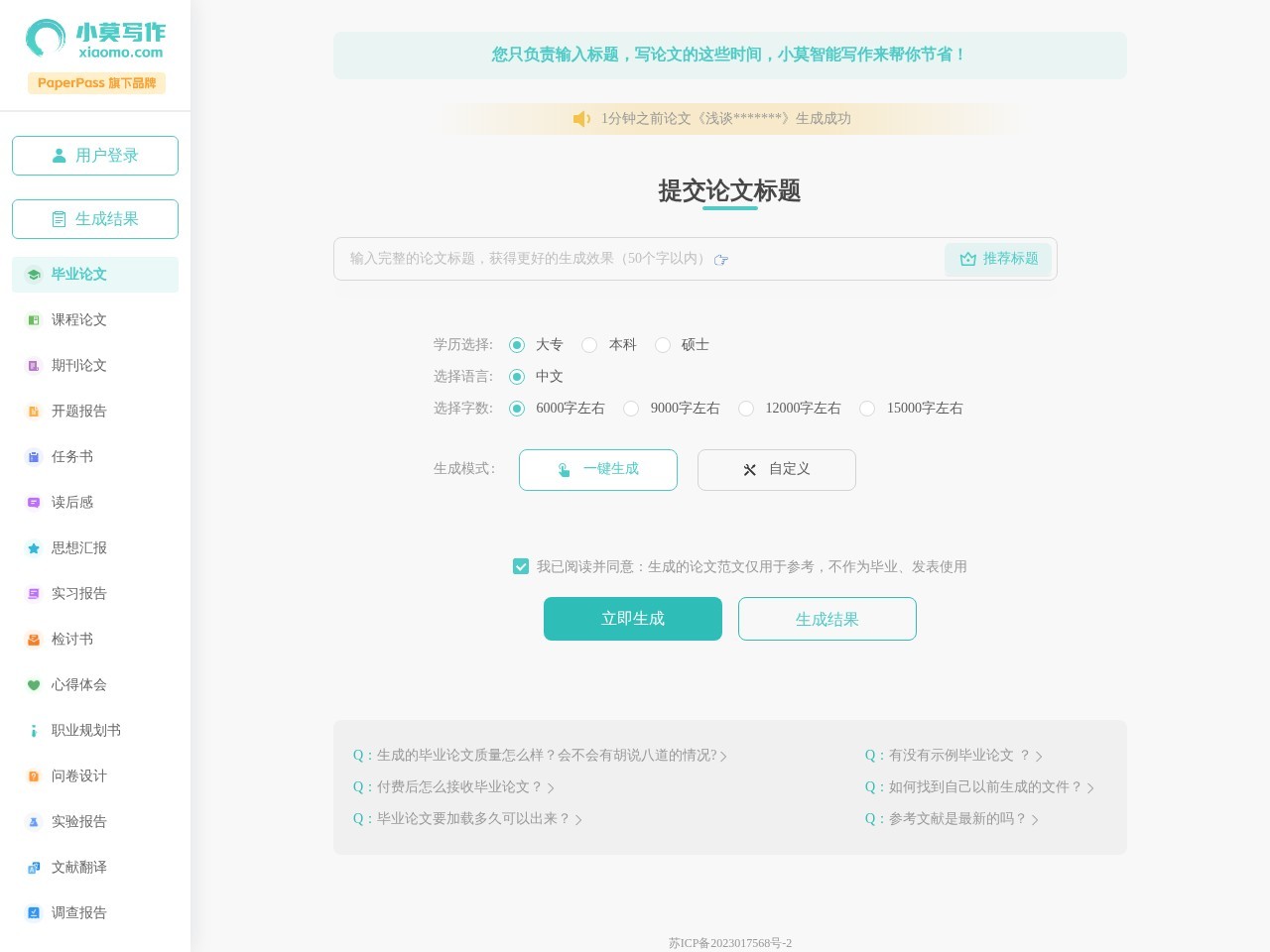The image size is (1270, 952).
Task: Select 毕业论文 in the sidebar
Action: coord(79,275)
